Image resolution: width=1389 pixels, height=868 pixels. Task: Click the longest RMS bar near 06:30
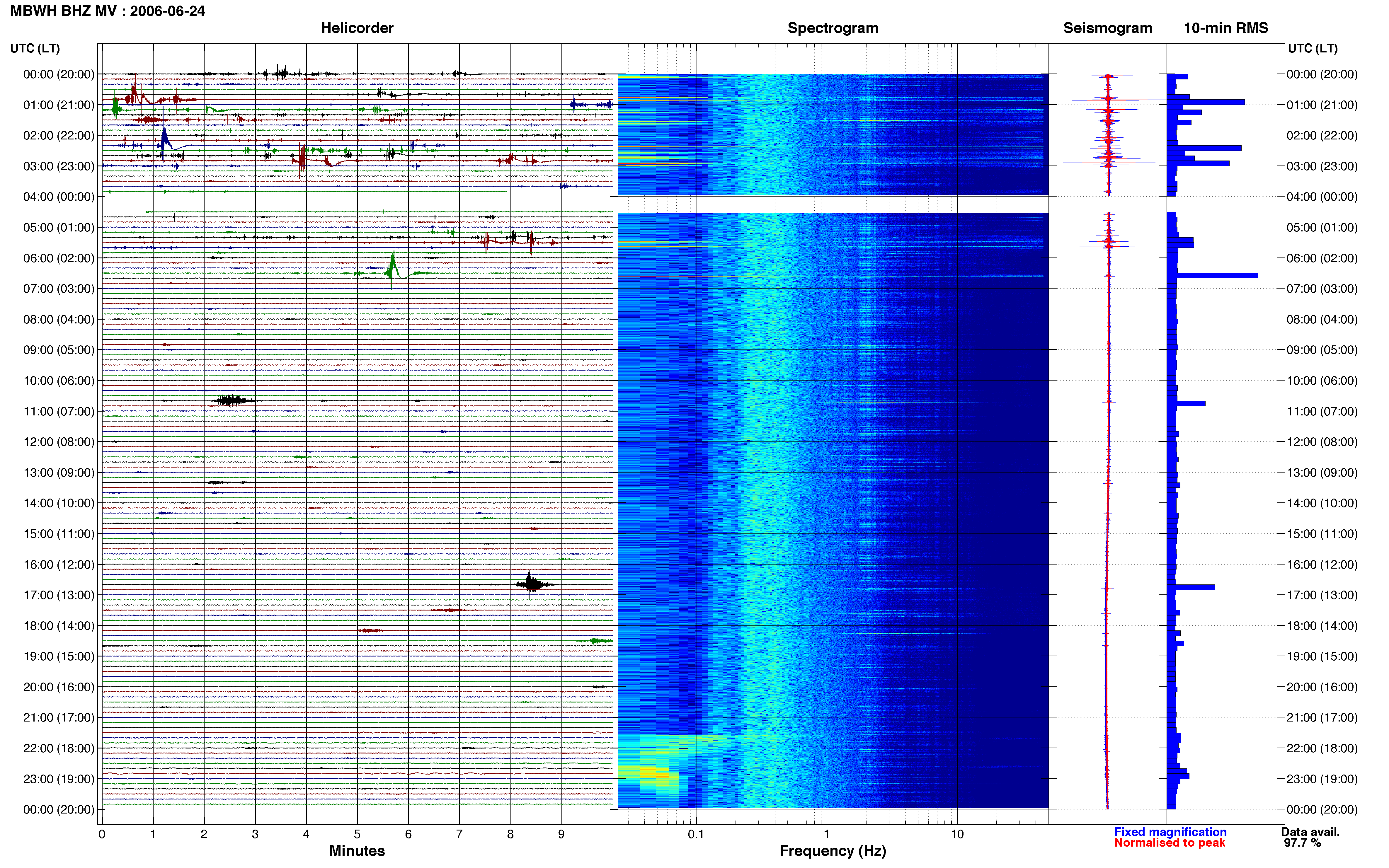[1212, 276]
